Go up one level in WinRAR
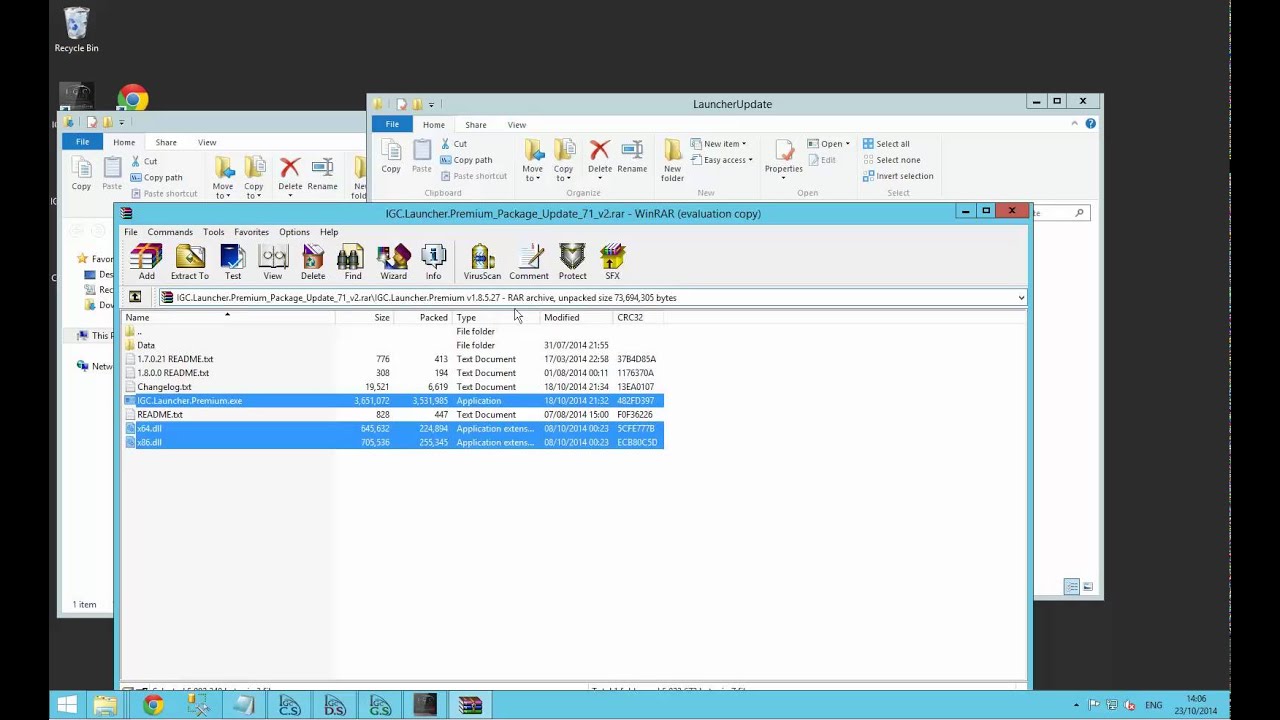1280x720 pixels. click(x=135, y=297)
